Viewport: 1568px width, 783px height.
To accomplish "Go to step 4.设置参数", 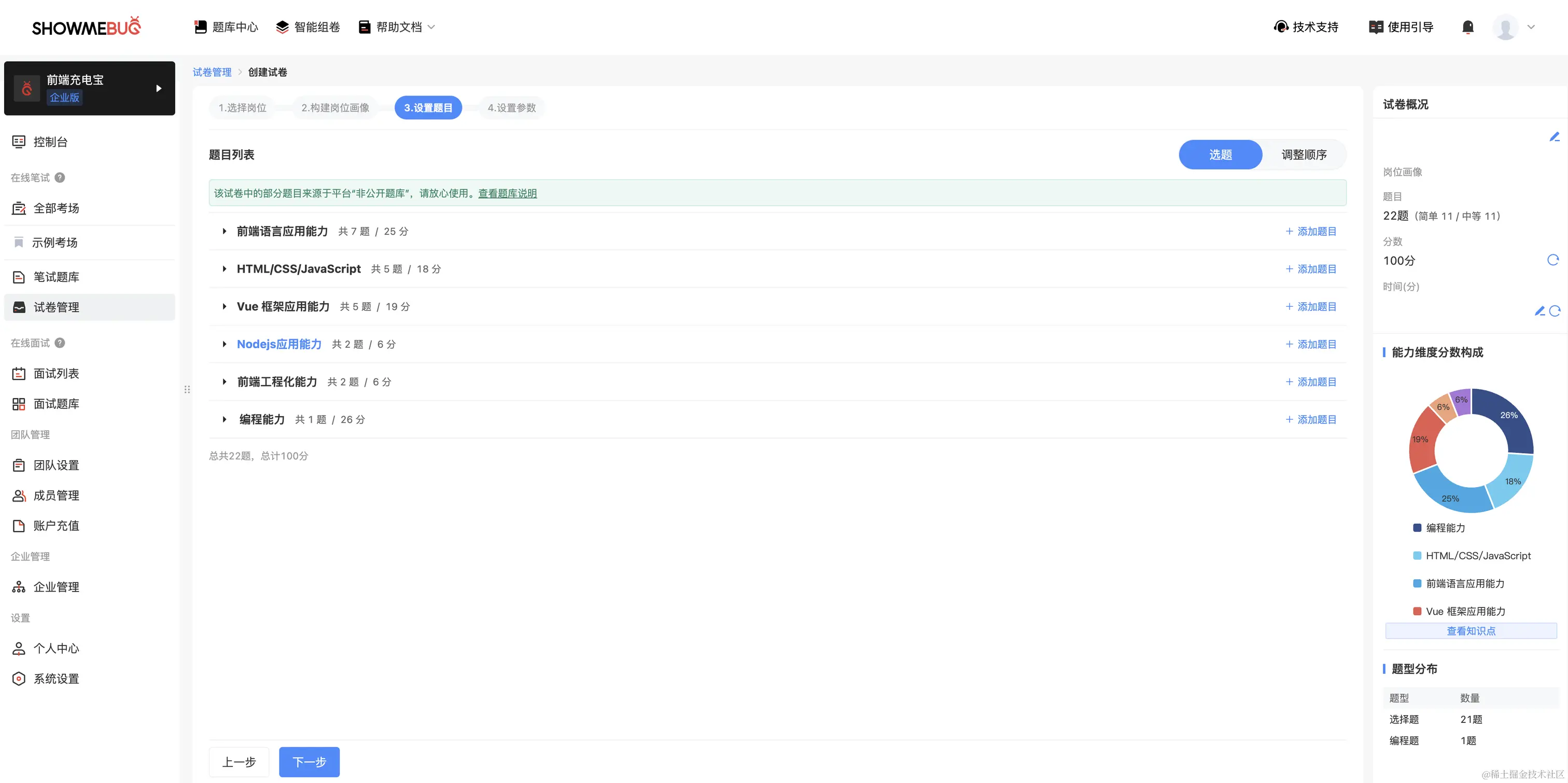I will pos(511,108).
